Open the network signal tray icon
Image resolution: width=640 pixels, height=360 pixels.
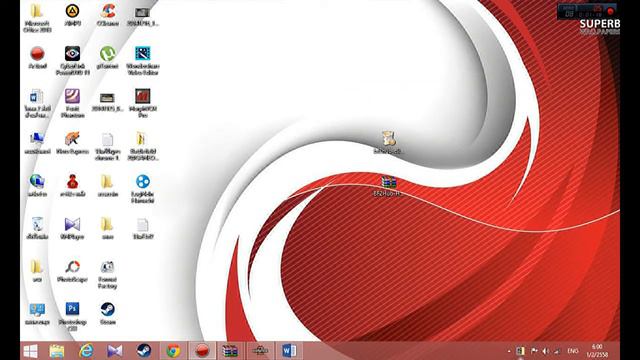[x=558, y=351]
